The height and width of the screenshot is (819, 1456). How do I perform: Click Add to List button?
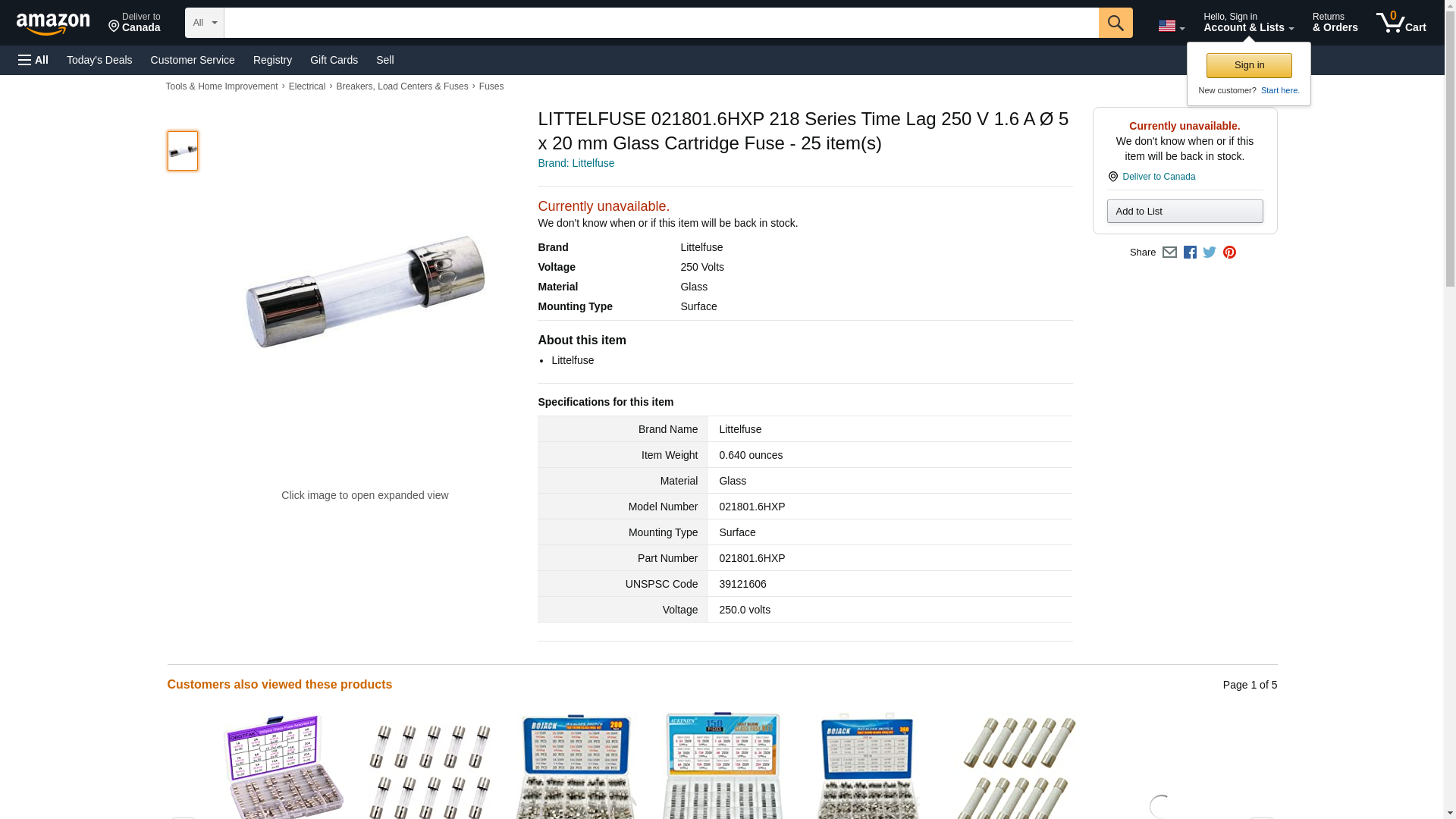(1185, 211)
